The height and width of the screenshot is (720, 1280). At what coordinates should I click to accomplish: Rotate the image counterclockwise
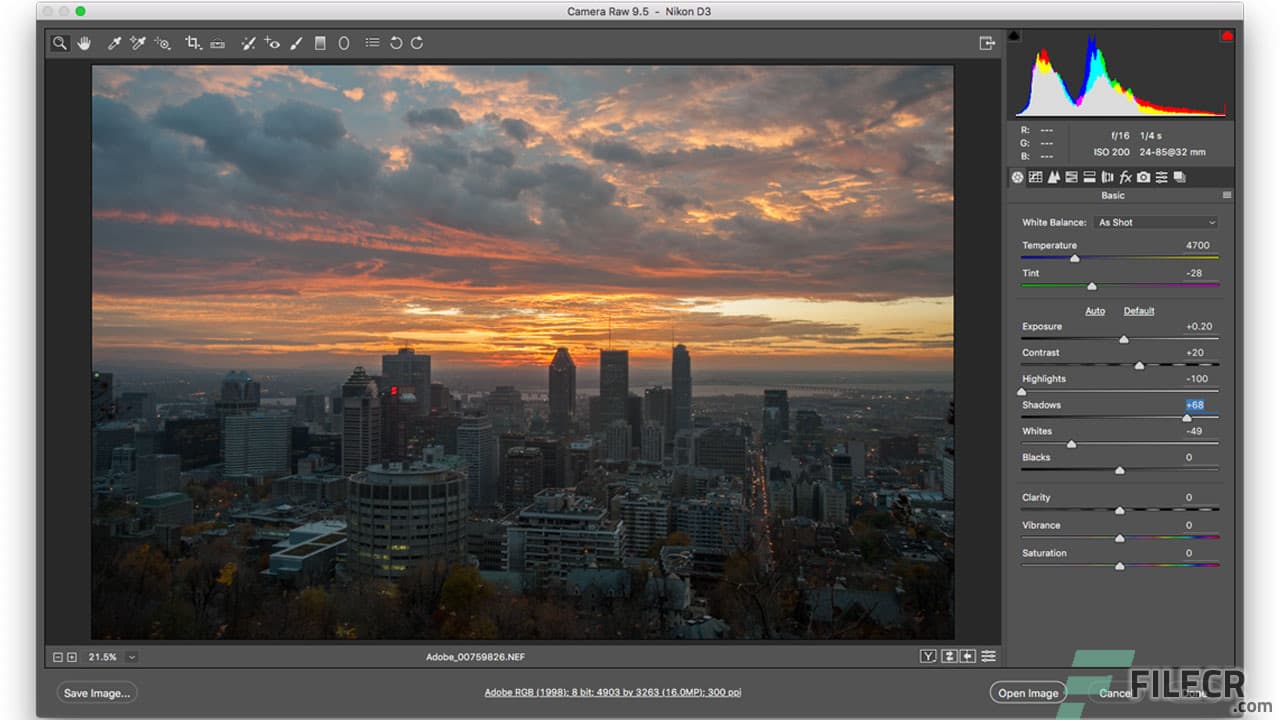coord(396,43)
